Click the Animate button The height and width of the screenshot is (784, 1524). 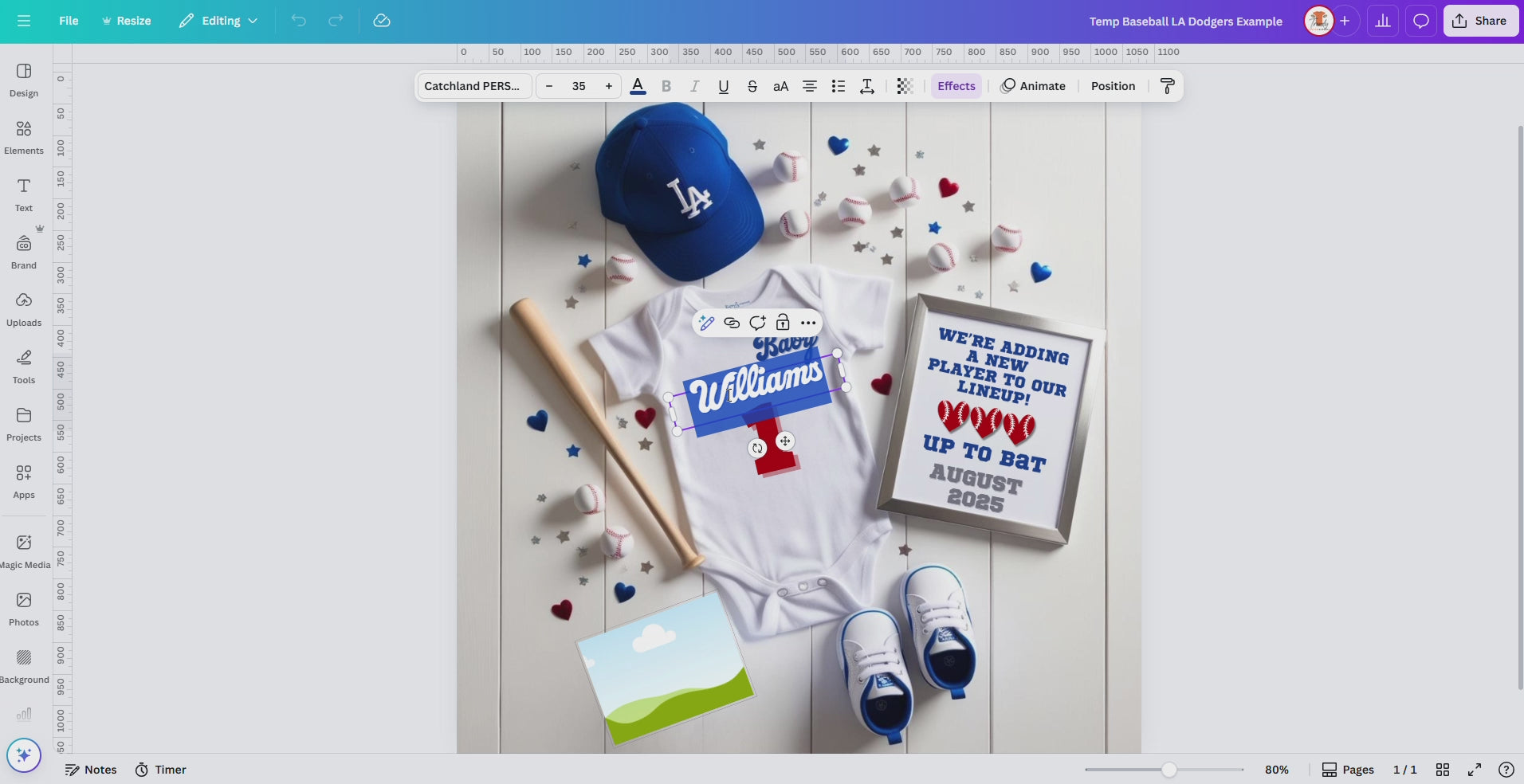1033,86
